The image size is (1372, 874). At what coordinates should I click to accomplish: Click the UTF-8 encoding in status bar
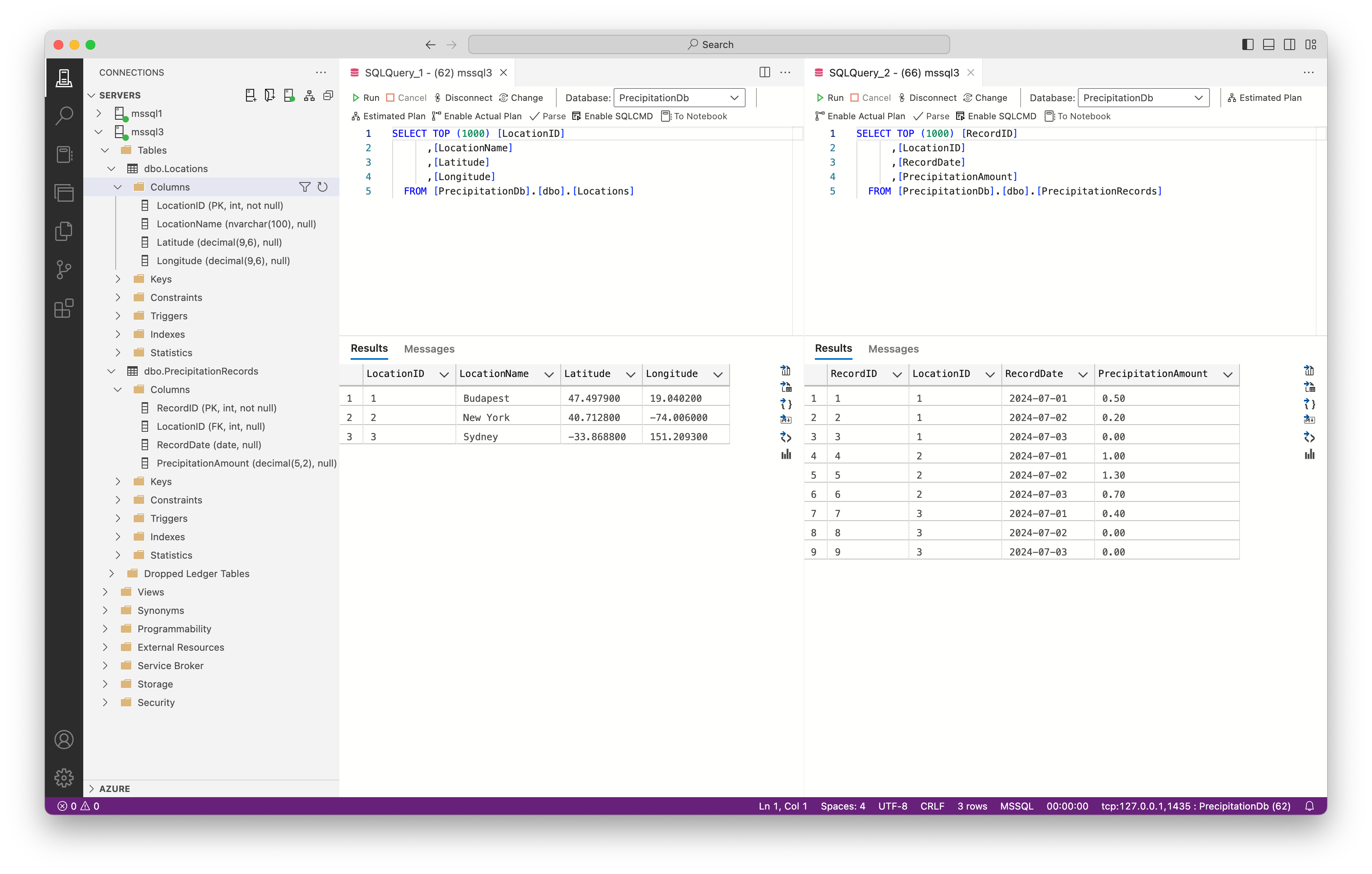click(892, 806)
